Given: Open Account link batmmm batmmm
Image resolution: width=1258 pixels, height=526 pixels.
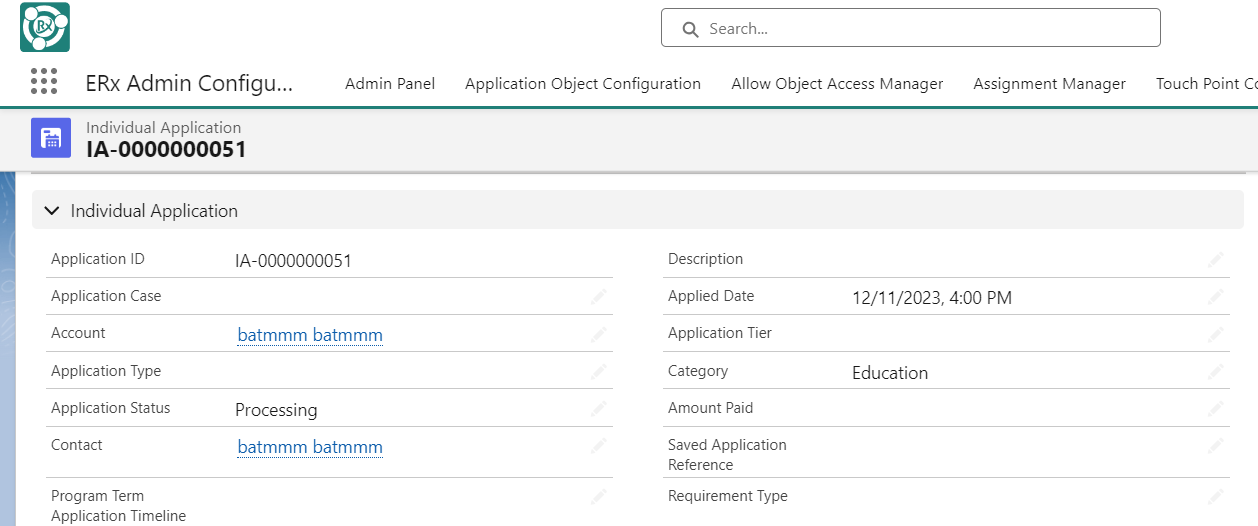Looking at the screenshot, I should (x=310, y=335).
